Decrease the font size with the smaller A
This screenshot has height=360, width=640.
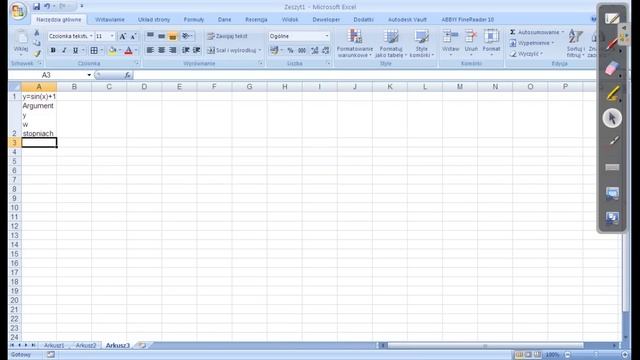pos(133,36)
